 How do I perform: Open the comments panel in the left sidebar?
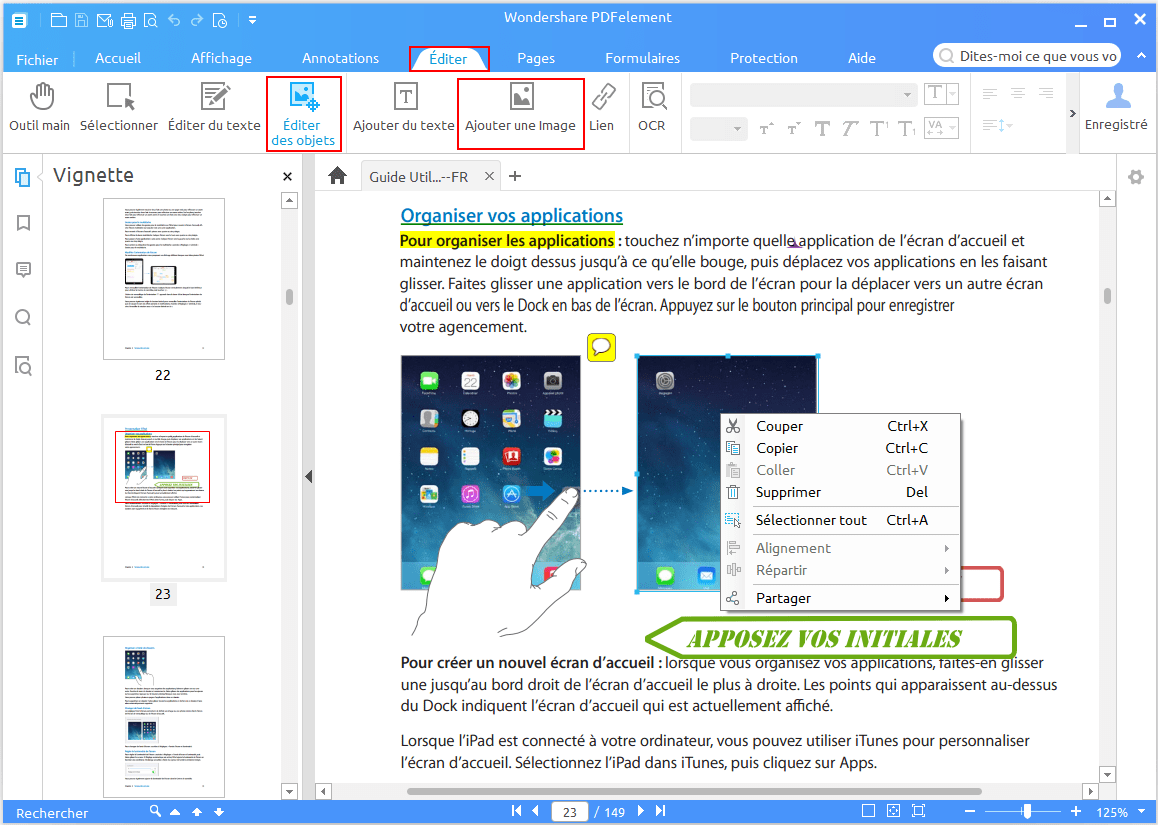point(23,269)
